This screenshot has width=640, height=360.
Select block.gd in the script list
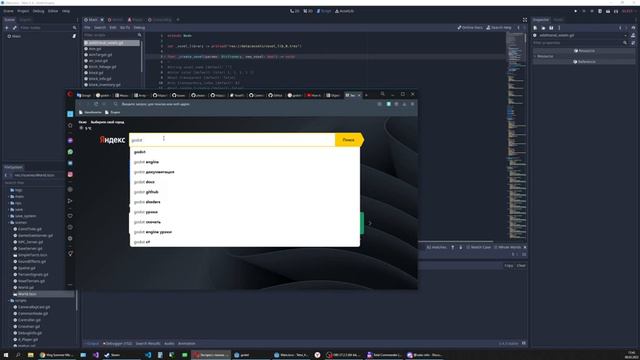(96, 73)
